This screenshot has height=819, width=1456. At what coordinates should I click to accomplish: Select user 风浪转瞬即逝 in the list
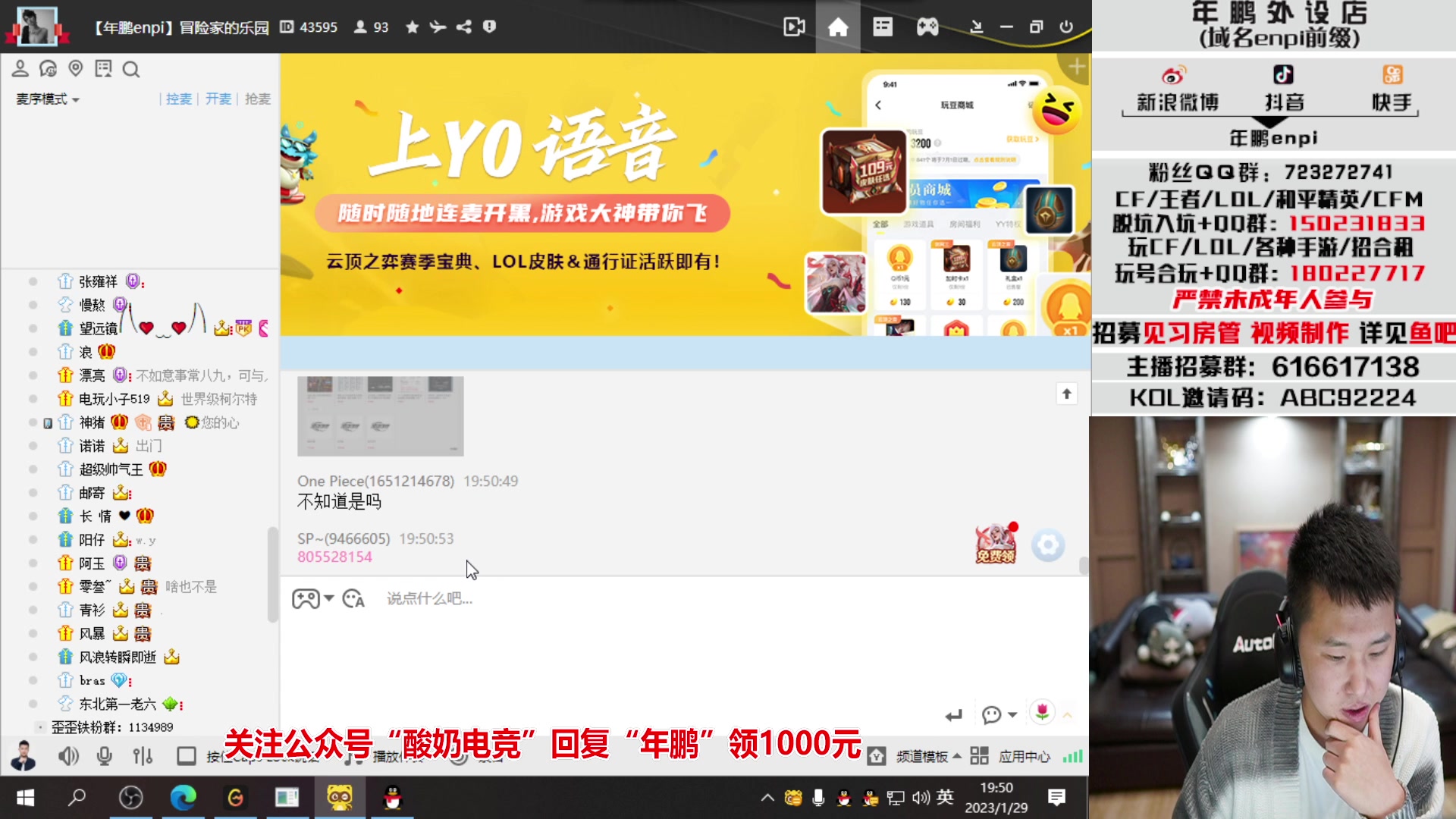pyautogui.click(x=118, y=657)
